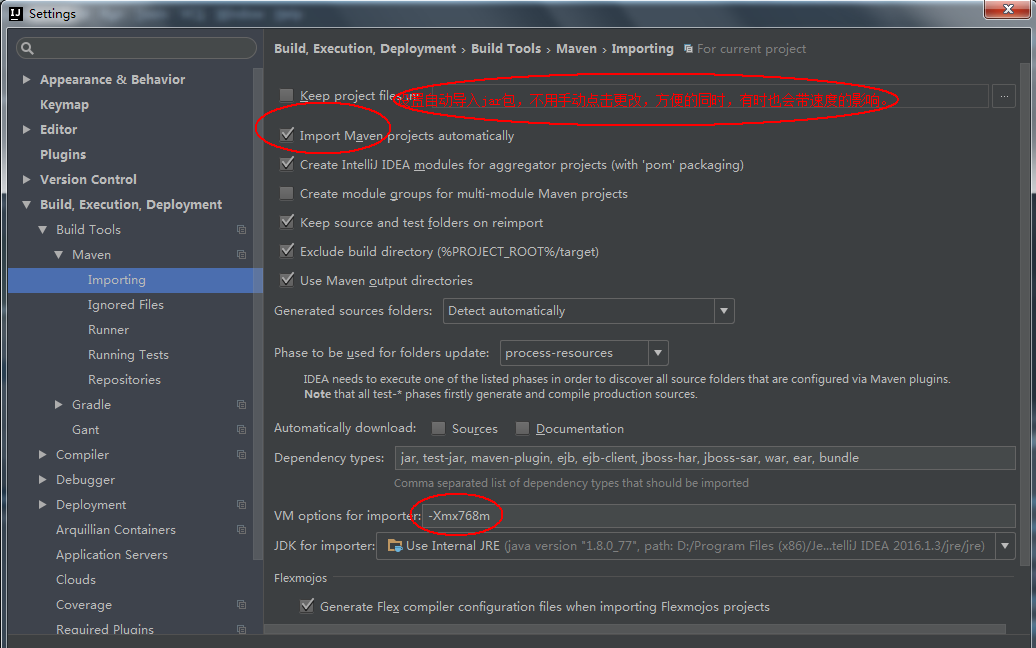This screenshot has height=648, width=1036.
Task: Open the Repositories settings page
Action: point(124,380)
